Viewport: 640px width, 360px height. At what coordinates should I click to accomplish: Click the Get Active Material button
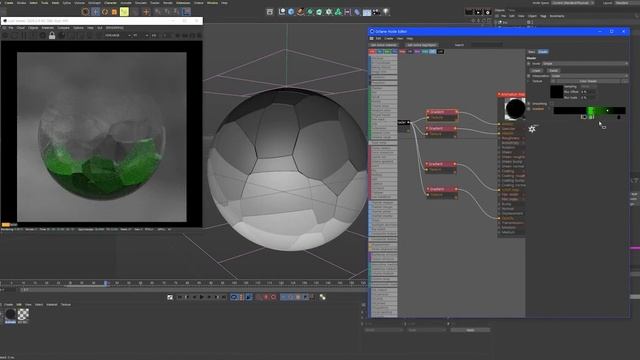click(384, 45)
